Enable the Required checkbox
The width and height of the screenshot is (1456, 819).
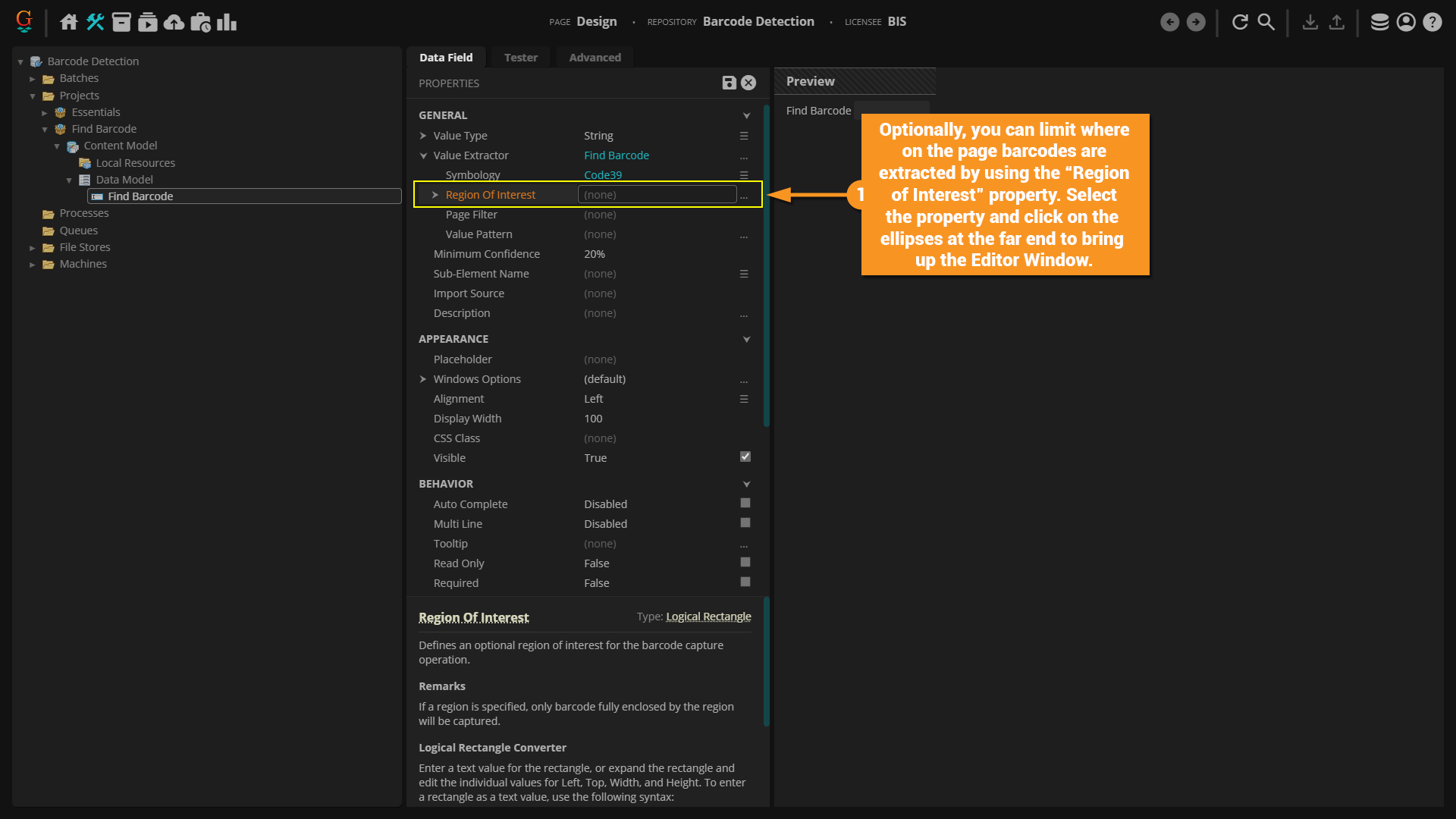(x=745, y=582)
